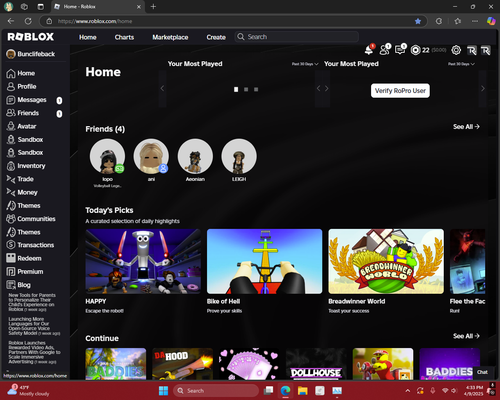Open the taskbar weather widget
The width and height of the screenshot is (500, 400).
click(28, 391)
